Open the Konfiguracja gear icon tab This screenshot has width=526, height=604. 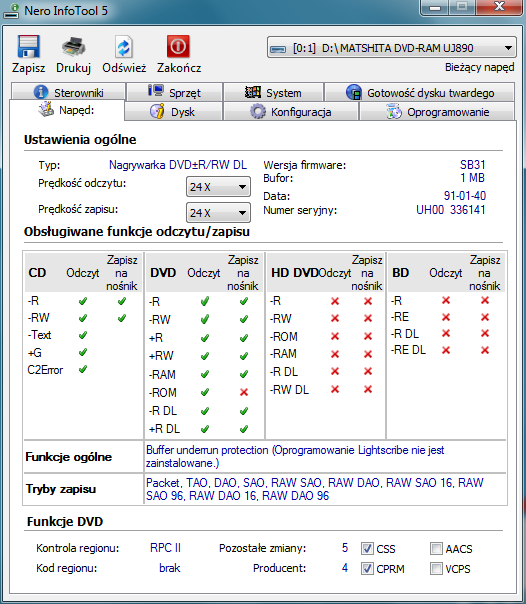click(x=258, y=112)
